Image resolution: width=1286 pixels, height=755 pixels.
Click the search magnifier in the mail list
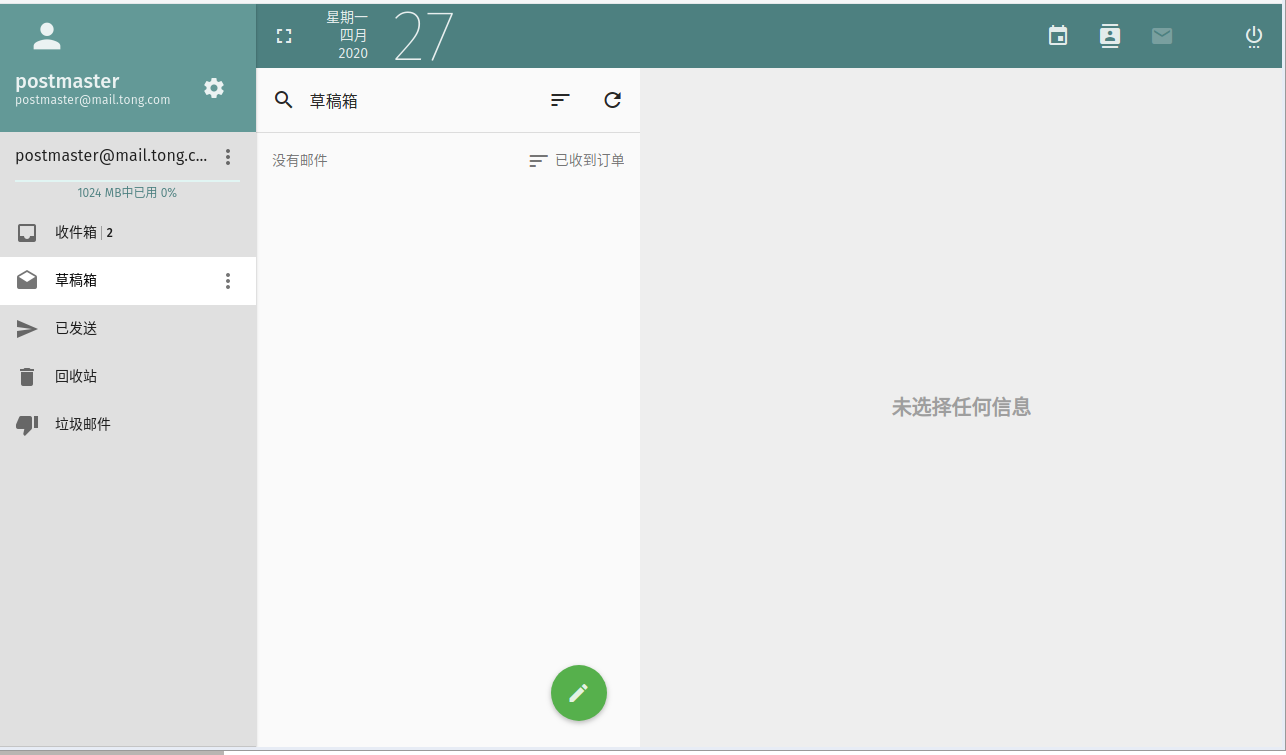coord(284,100)
